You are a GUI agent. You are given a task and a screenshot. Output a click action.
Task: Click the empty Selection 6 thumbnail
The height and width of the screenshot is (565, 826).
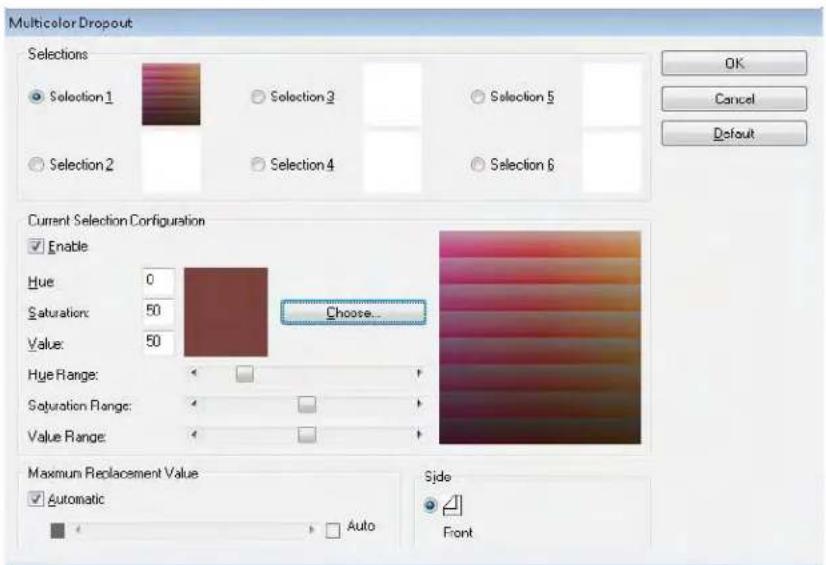coord(612,162)
